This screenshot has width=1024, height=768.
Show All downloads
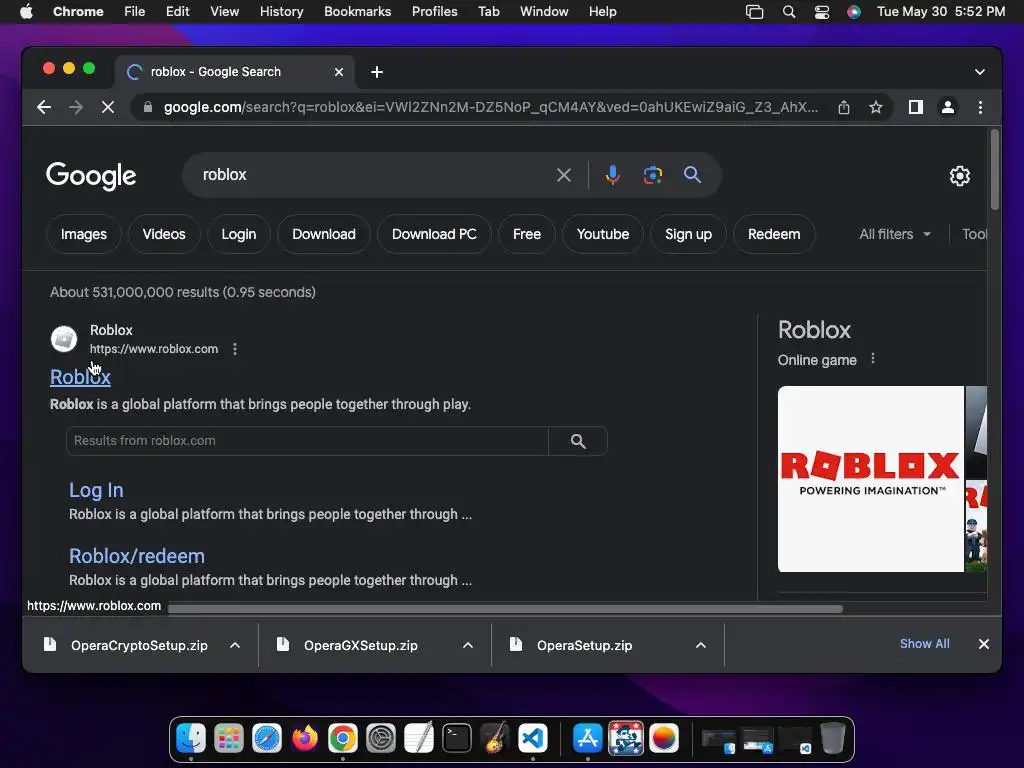pos(925,644)
